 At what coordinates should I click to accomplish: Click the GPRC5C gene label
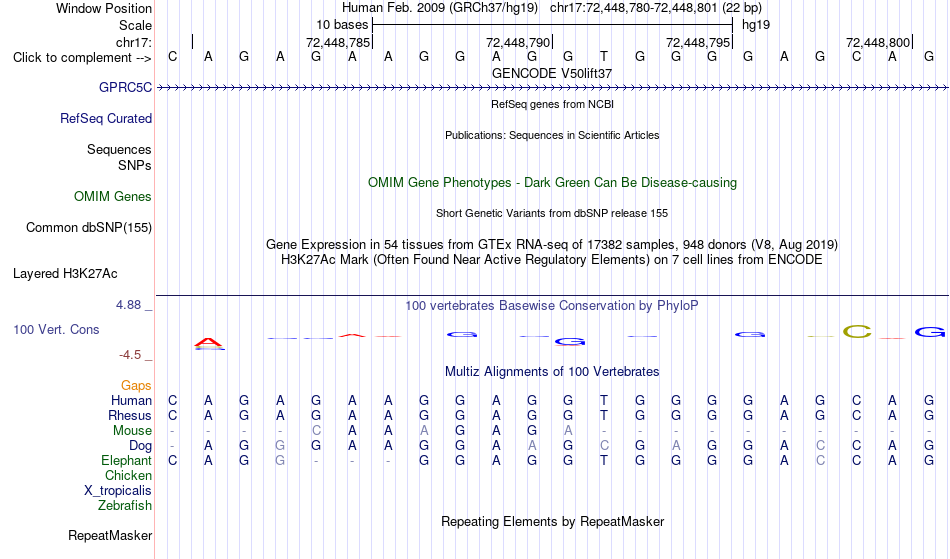125,88
